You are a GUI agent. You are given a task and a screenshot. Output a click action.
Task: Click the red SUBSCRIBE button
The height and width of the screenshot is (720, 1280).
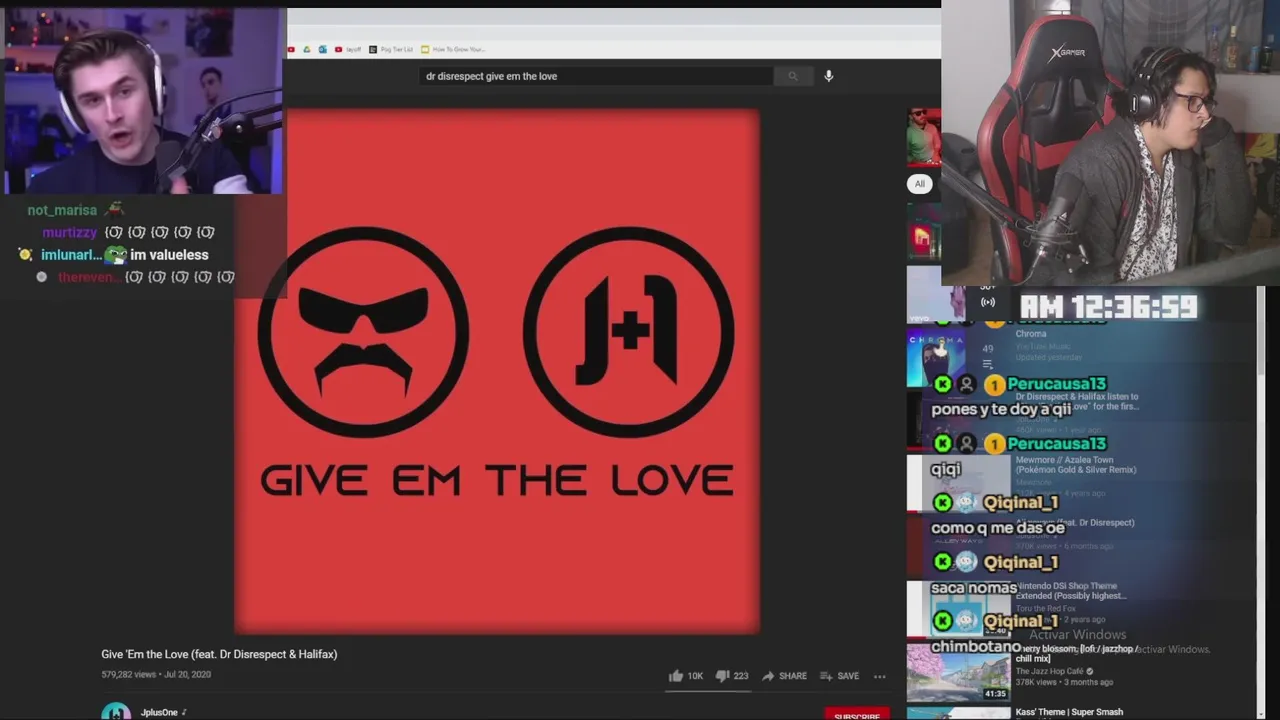(x=857, y=715)
